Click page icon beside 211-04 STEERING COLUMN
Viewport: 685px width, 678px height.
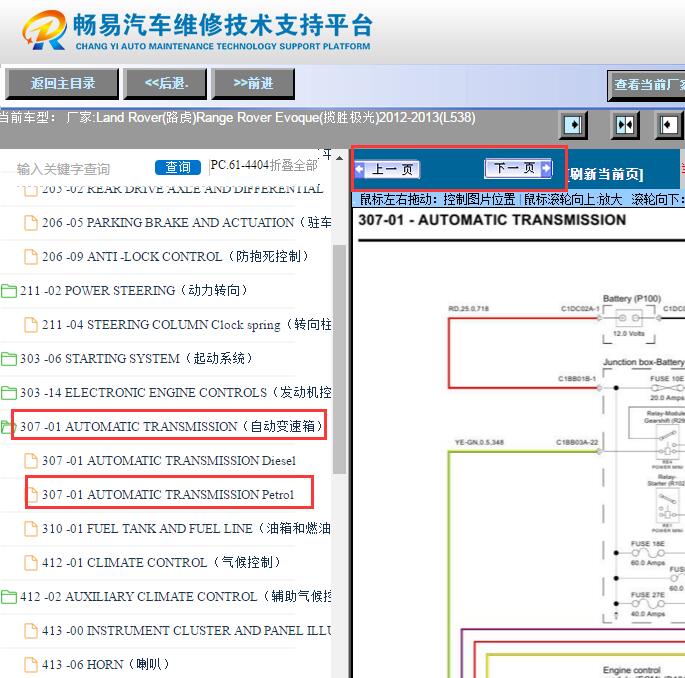pyautogui.click(x=31, y=325)
